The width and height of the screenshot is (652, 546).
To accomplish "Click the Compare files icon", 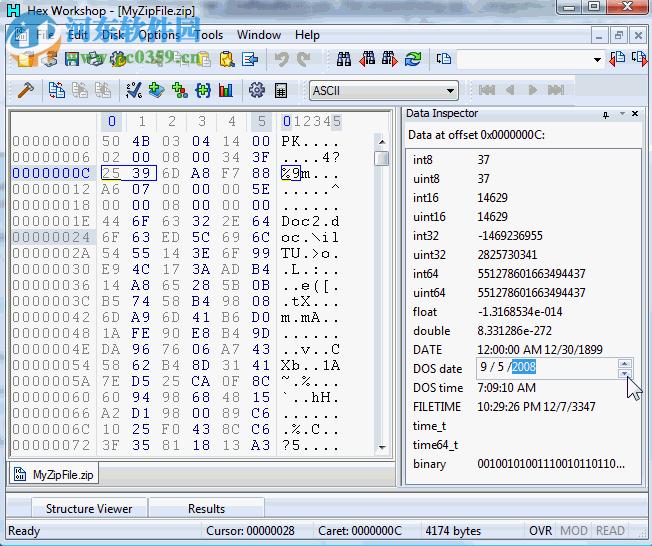I will pyautogui.click(x=57, y=90).
